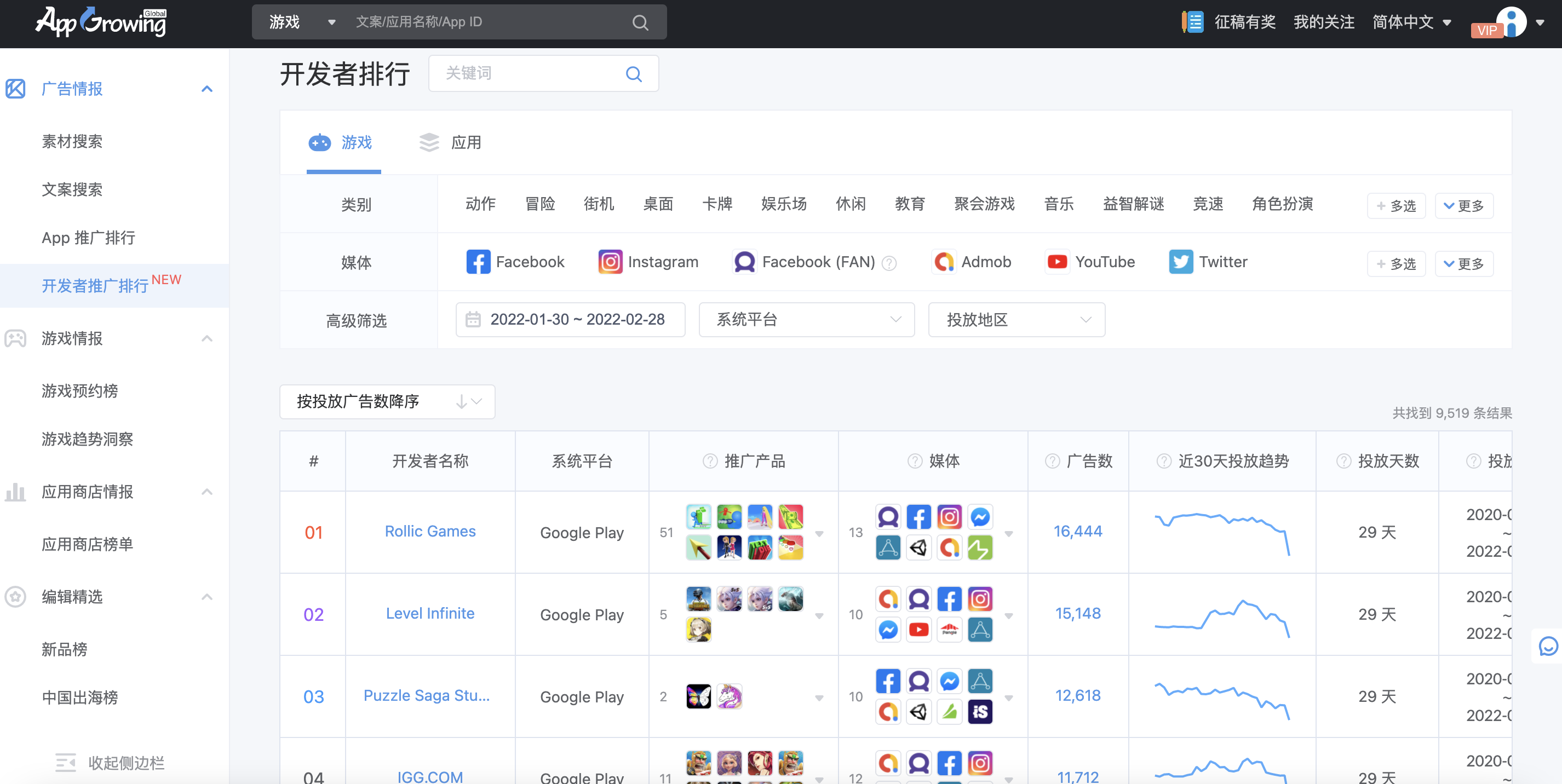Select the 角色扮演 category filter

click(1282, 204)
